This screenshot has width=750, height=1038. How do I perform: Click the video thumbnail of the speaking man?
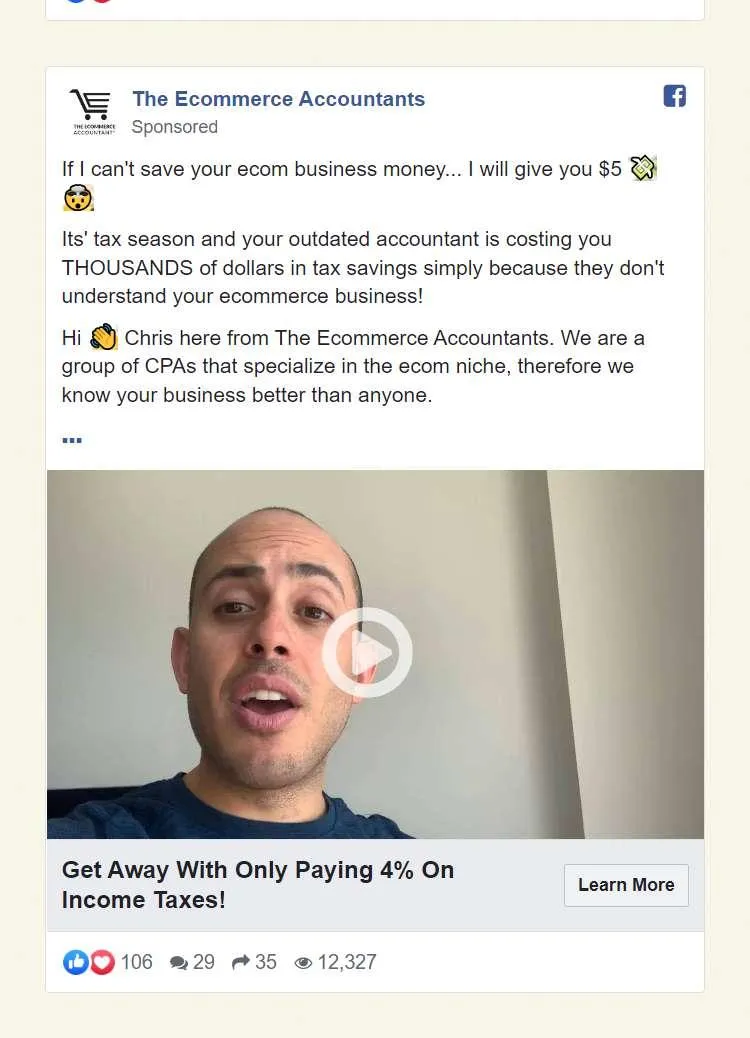tap(375, 654)
